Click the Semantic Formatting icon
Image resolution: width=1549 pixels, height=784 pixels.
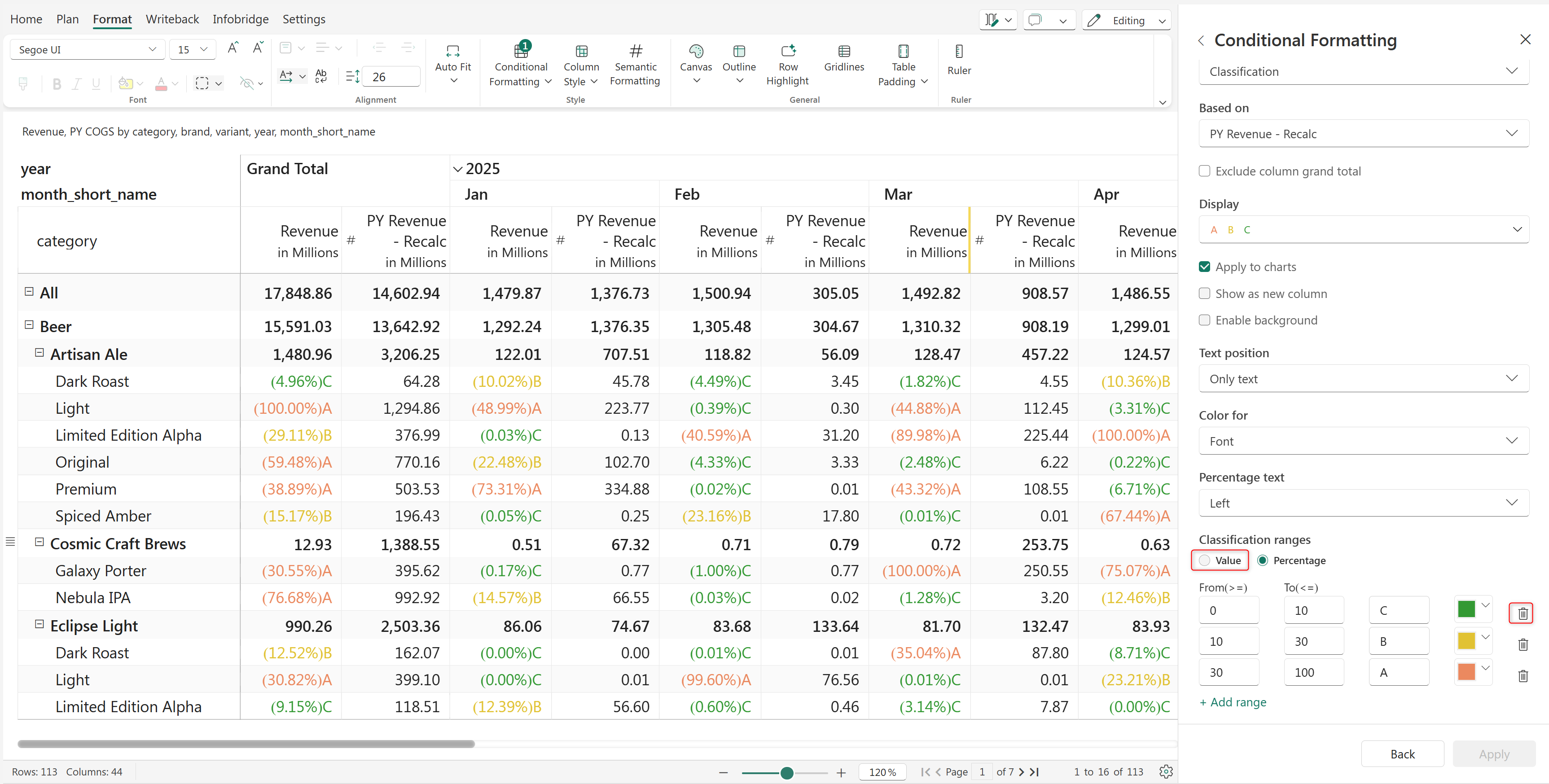click(x=635, y=52)
